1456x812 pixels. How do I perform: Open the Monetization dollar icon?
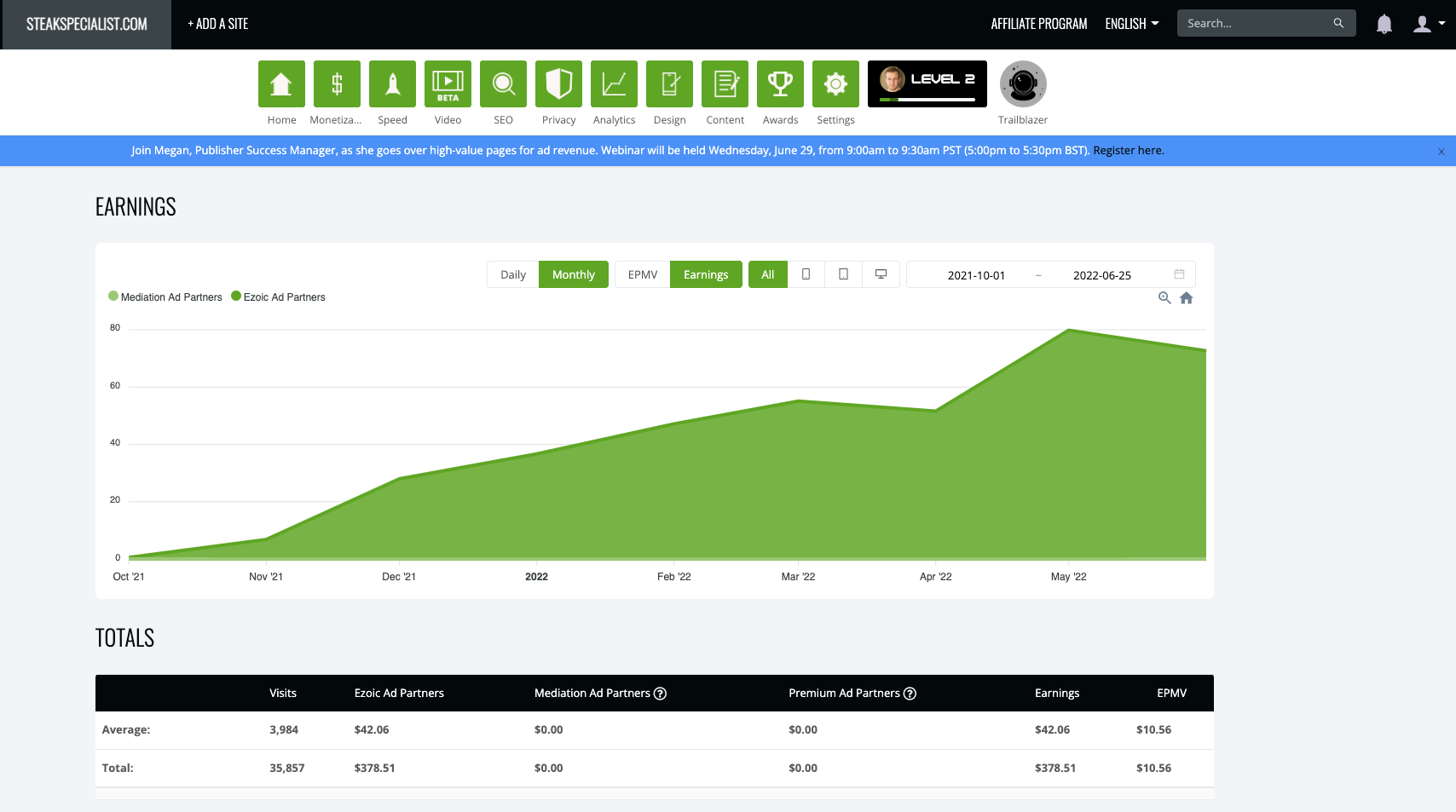[337, 84]
